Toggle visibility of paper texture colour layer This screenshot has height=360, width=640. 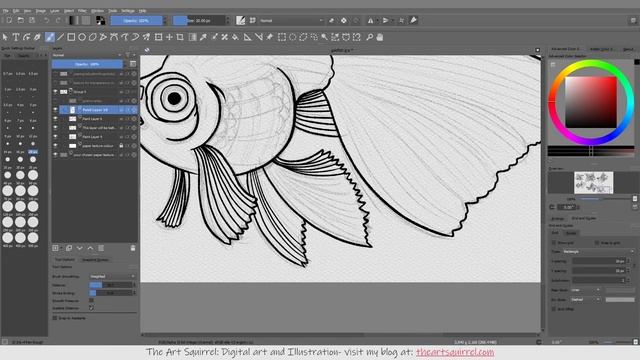(56, 146)
